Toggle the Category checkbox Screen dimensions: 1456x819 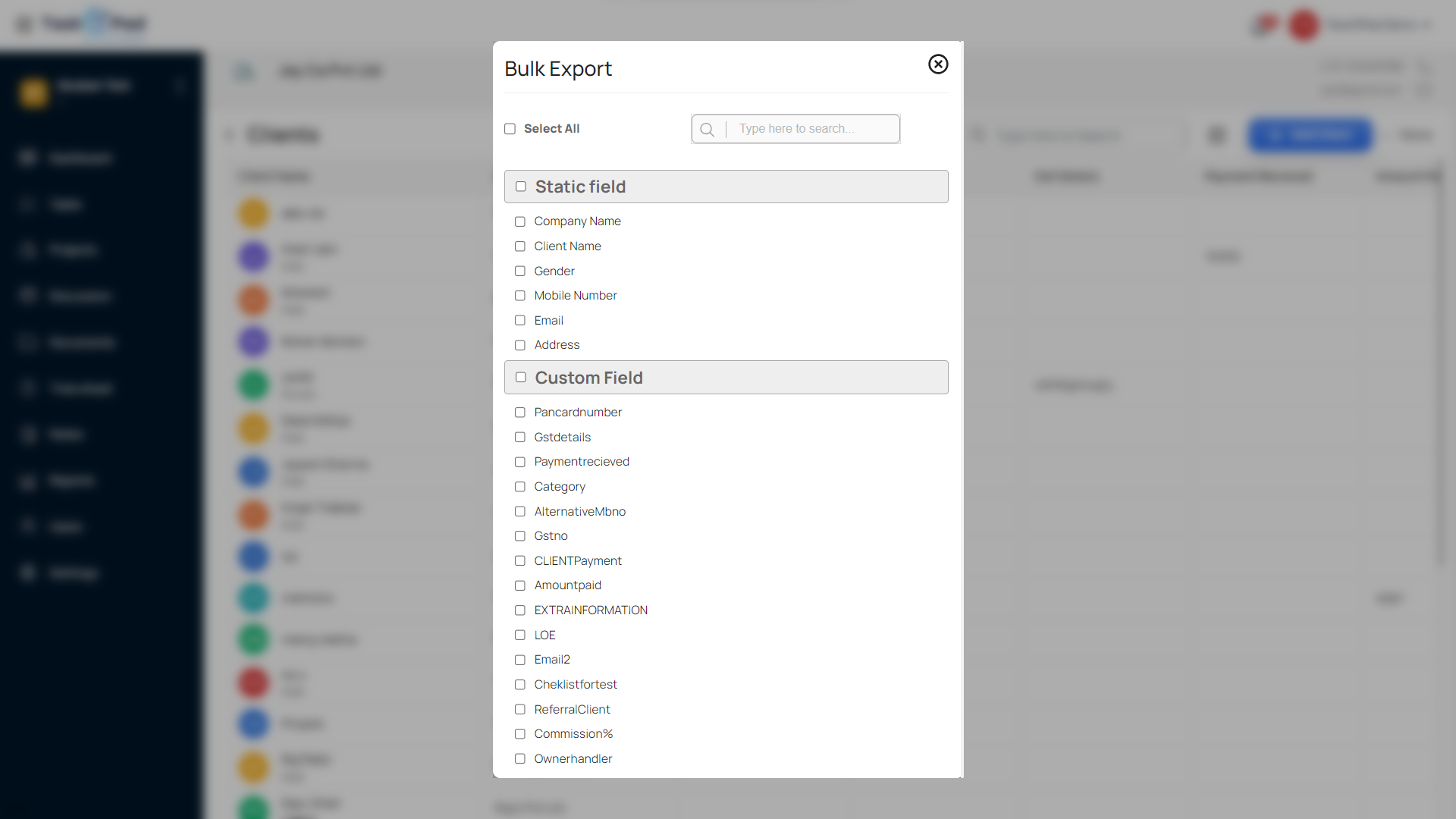(x=520, y=487)
